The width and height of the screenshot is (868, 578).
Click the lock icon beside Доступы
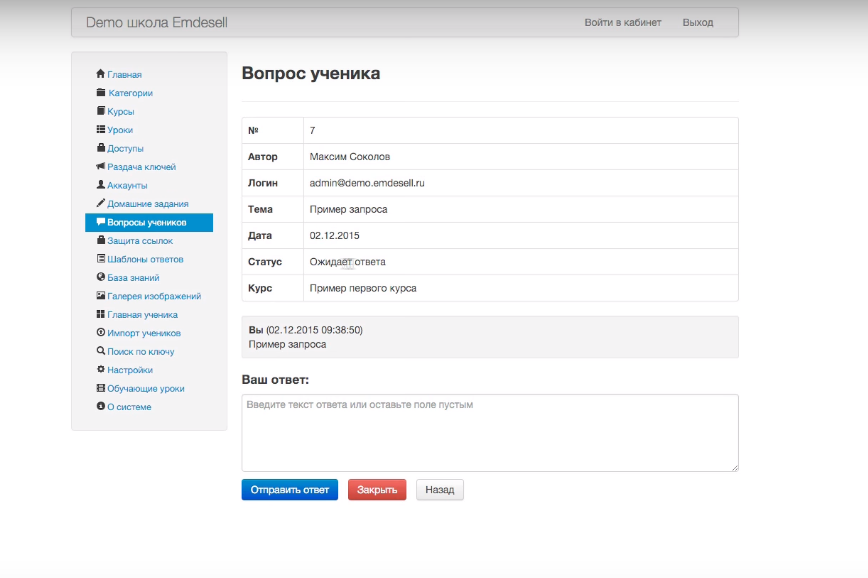point(100,148)
